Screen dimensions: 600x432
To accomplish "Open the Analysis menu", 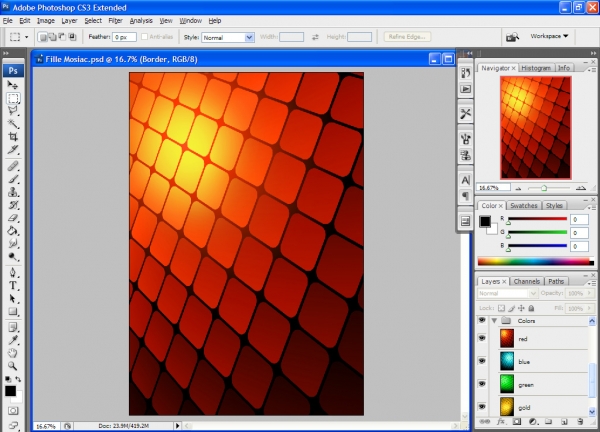I will [x=141, y=21].
